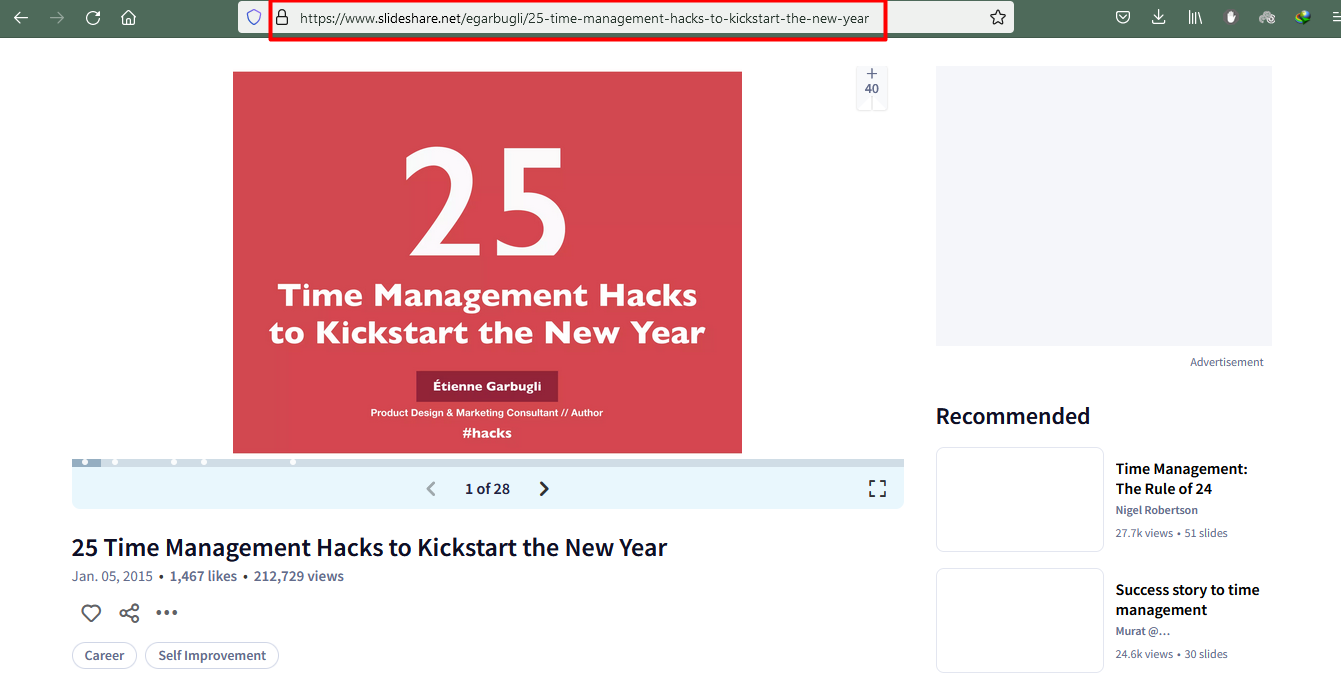Viewport: 1341px width, 677px height.
Task: Open author Nigel Robertson's profile
Action: pos(1156,510)
